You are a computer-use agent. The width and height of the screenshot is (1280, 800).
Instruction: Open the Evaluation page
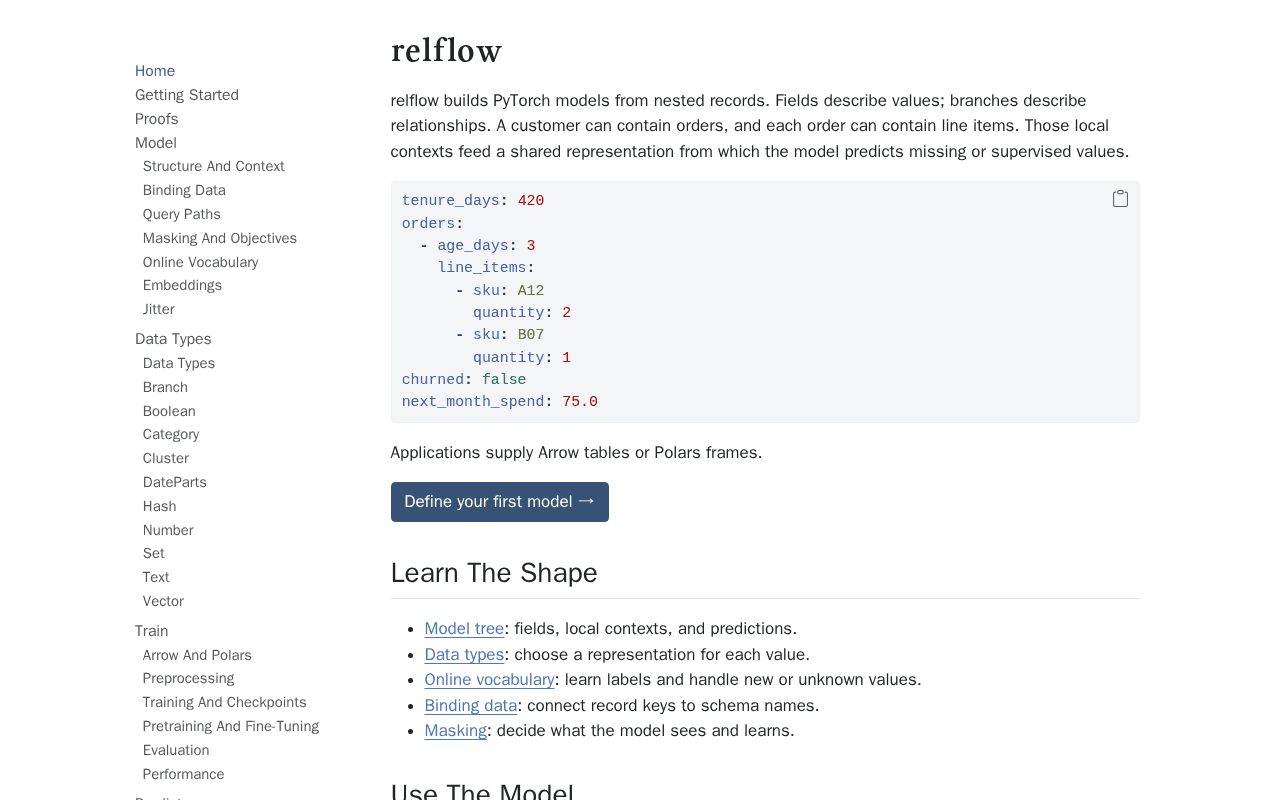tap(176, 750)
